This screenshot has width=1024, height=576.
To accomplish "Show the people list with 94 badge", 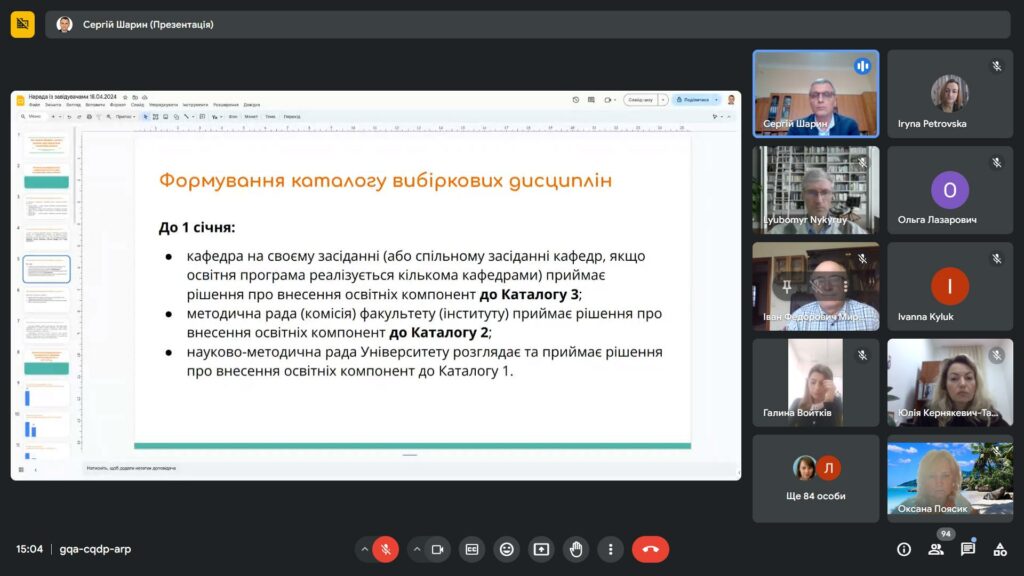I will click(x=936, y=549).
